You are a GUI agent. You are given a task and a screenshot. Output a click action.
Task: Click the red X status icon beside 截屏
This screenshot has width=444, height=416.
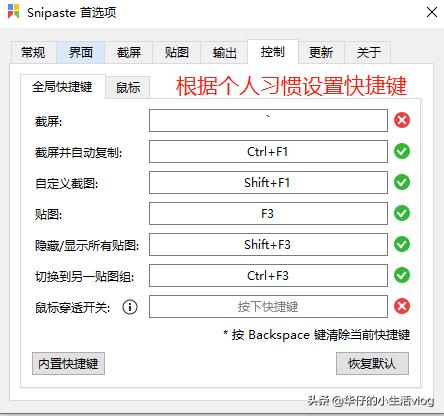point(402,120)
